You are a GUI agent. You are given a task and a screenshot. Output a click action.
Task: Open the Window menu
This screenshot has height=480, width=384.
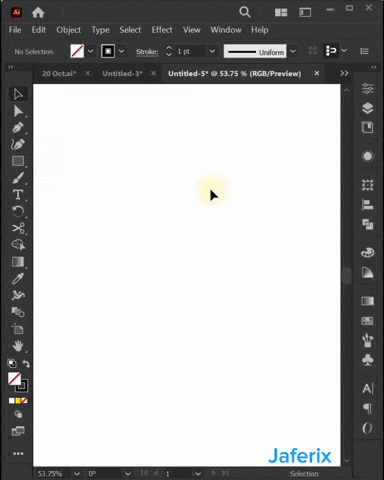pos(226,30)
